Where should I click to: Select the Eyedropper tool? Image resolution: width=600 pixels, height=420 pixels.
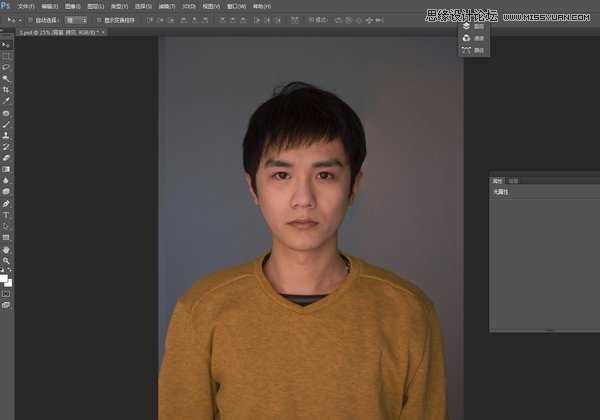(x=6, y=101)
